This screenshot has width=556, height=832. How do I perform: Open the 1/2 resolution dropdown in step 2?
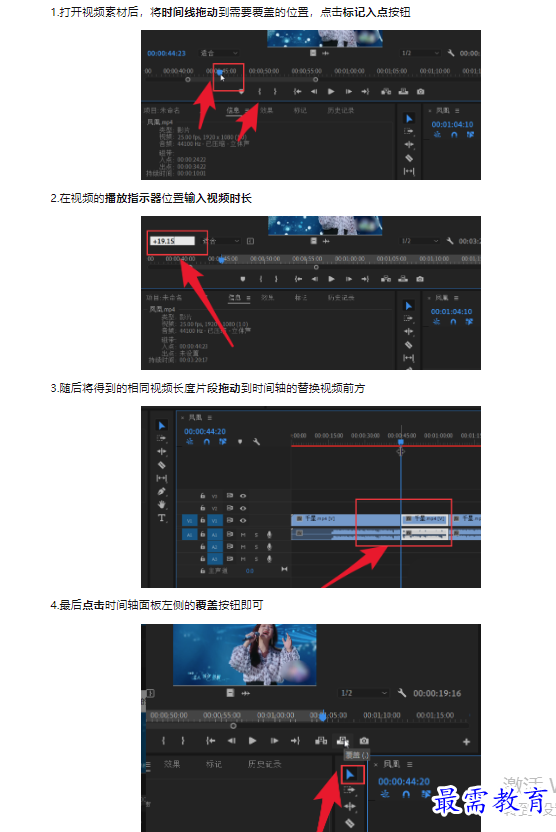click(x=419, y=241)
